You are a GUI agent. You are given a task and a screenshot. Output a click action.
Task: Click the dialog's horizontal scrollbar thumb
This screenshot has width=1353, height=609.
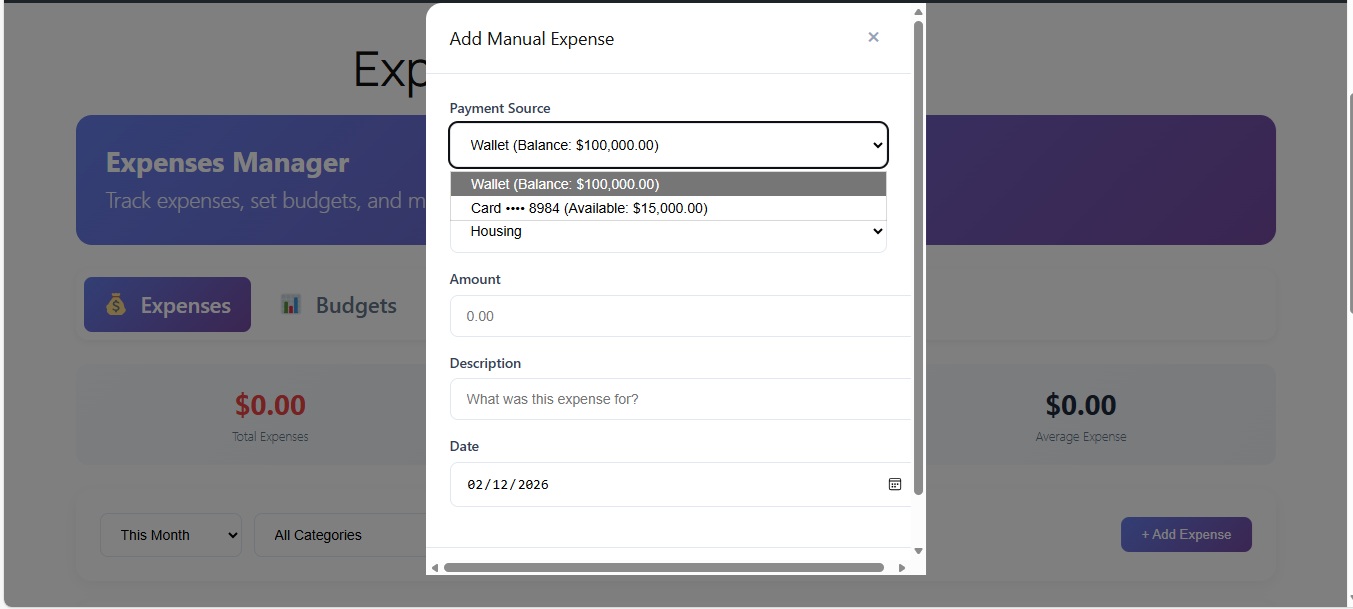point(664,568)
